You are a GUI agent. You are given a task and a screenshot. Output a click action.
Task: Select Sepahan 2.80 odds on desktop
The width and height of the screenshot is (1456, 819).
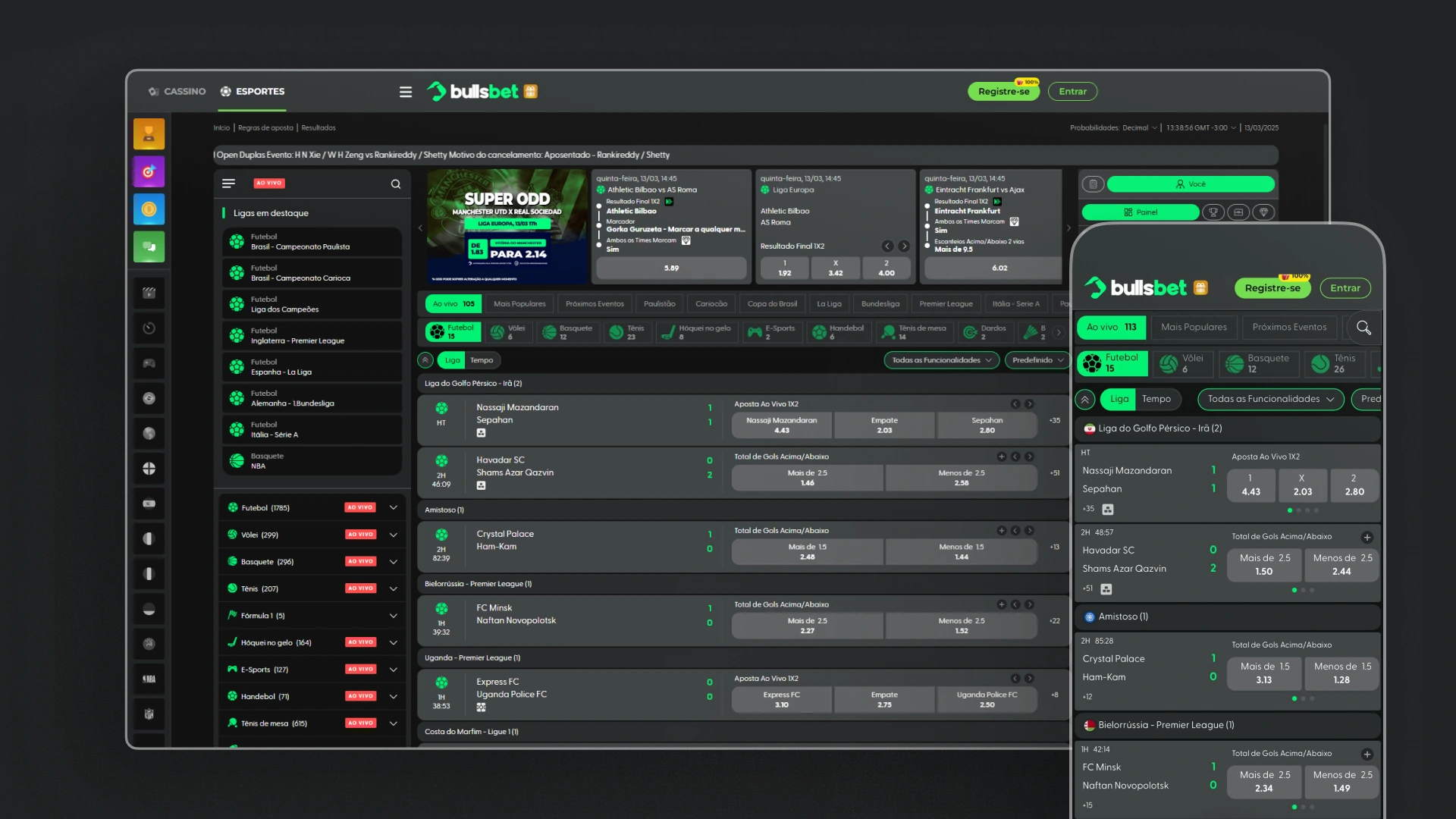point(987,425)
